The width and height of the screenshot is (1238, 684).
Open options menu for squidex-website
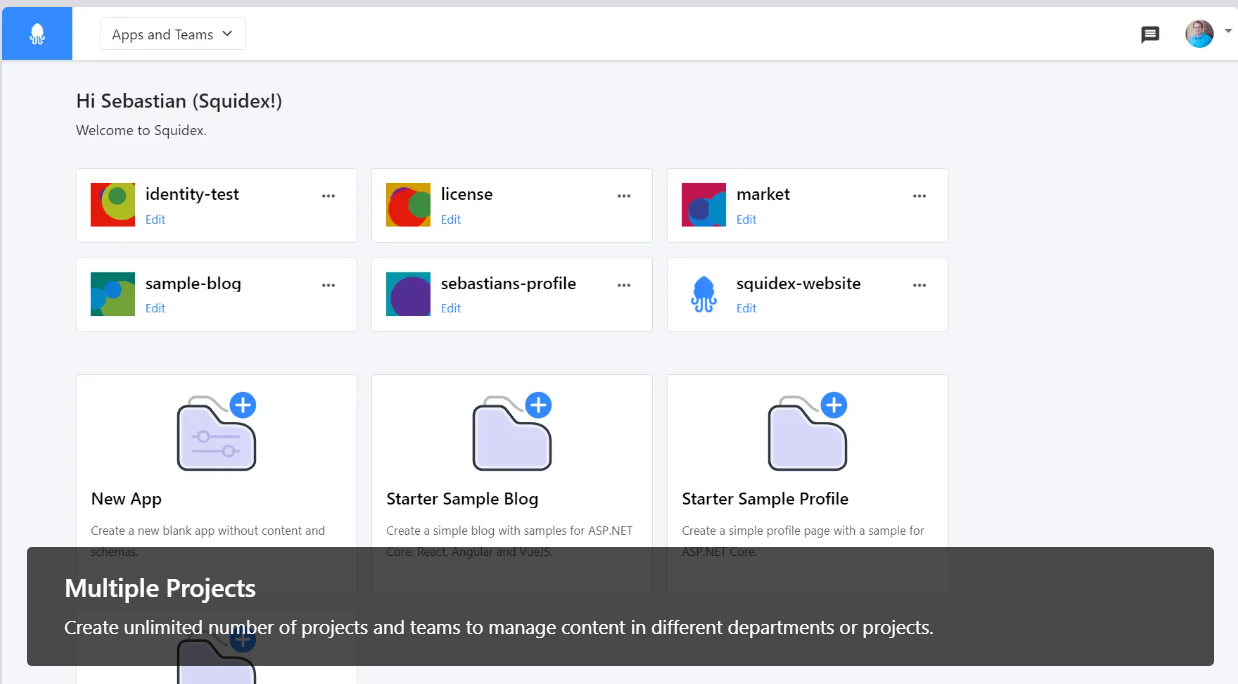pos(919,285)
